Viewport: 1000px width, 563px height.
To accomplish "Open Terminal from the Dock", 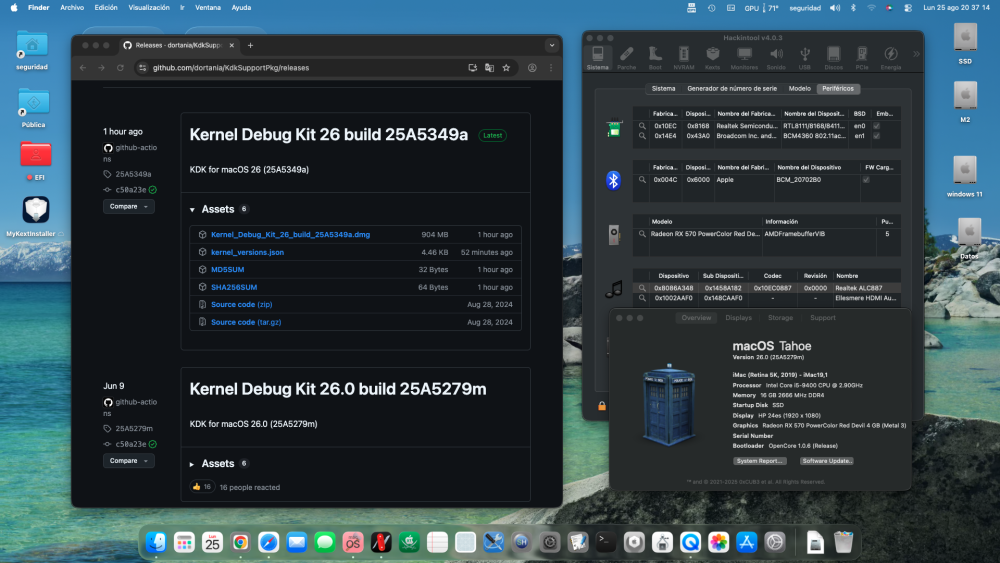I will (x=605, y=542).
